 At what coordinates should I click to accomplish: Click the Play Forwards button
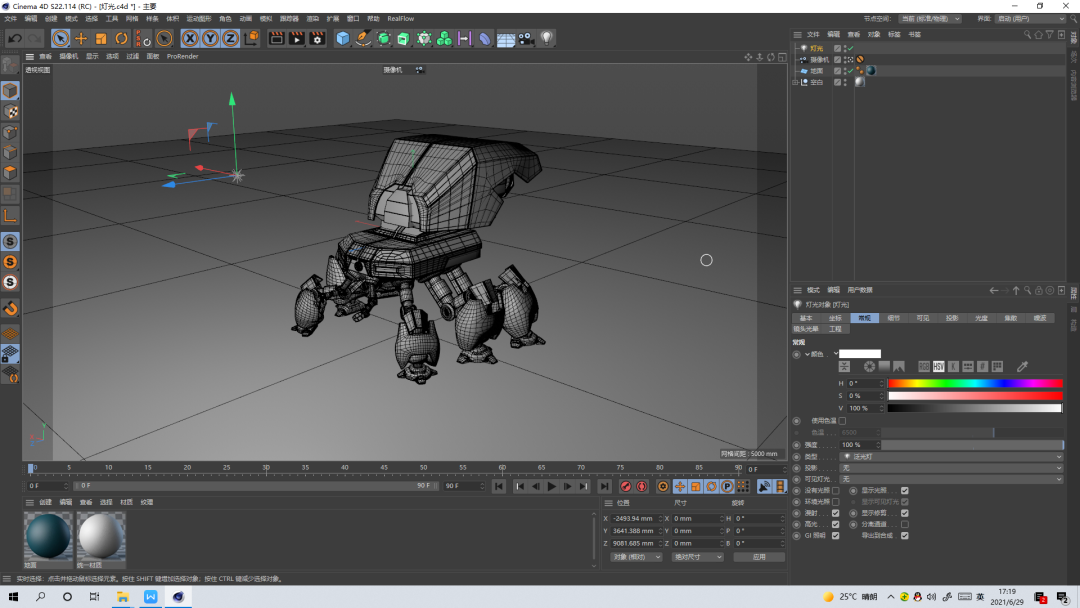pyautogui.click(x=552, y=486)
